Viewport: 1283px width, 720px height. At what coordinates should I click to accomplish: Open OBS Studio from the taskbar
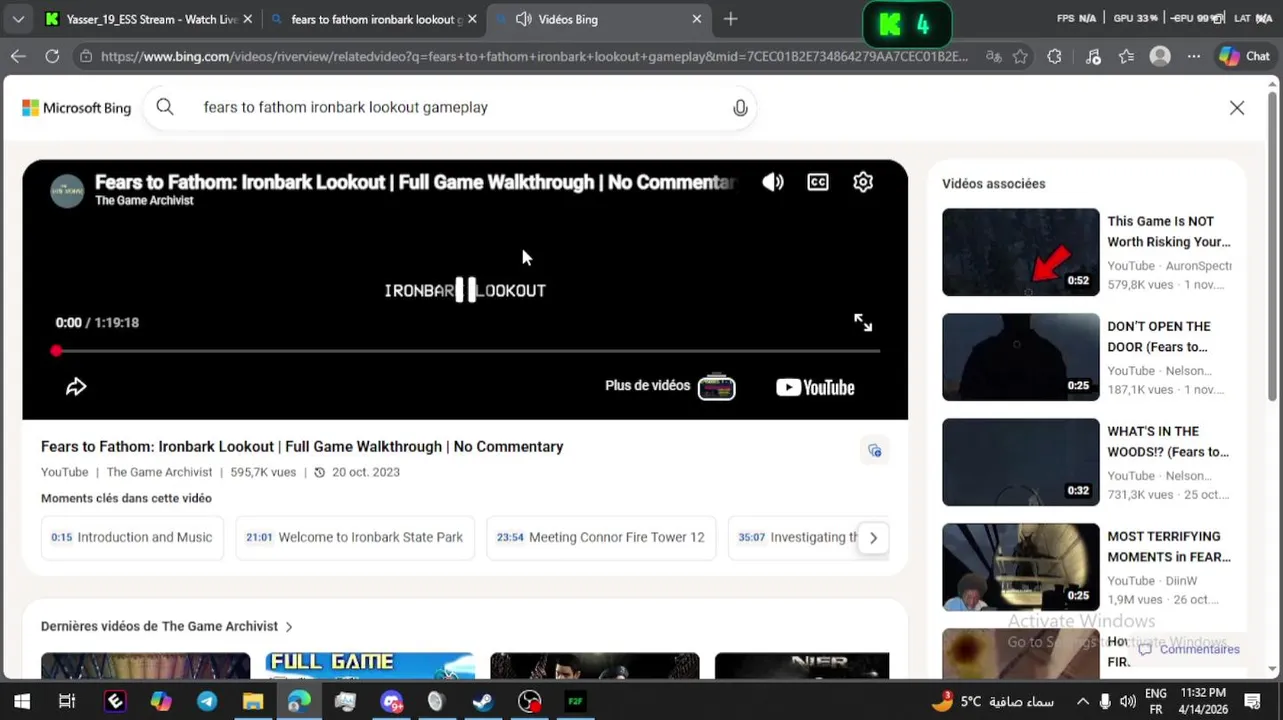(529, 702)
